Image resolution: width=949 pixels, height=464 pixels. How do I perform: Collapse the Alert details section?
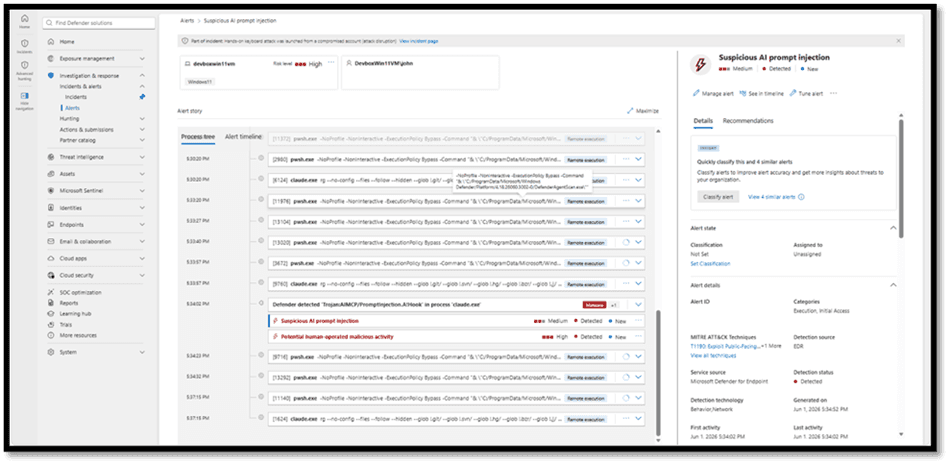point(893,284)
